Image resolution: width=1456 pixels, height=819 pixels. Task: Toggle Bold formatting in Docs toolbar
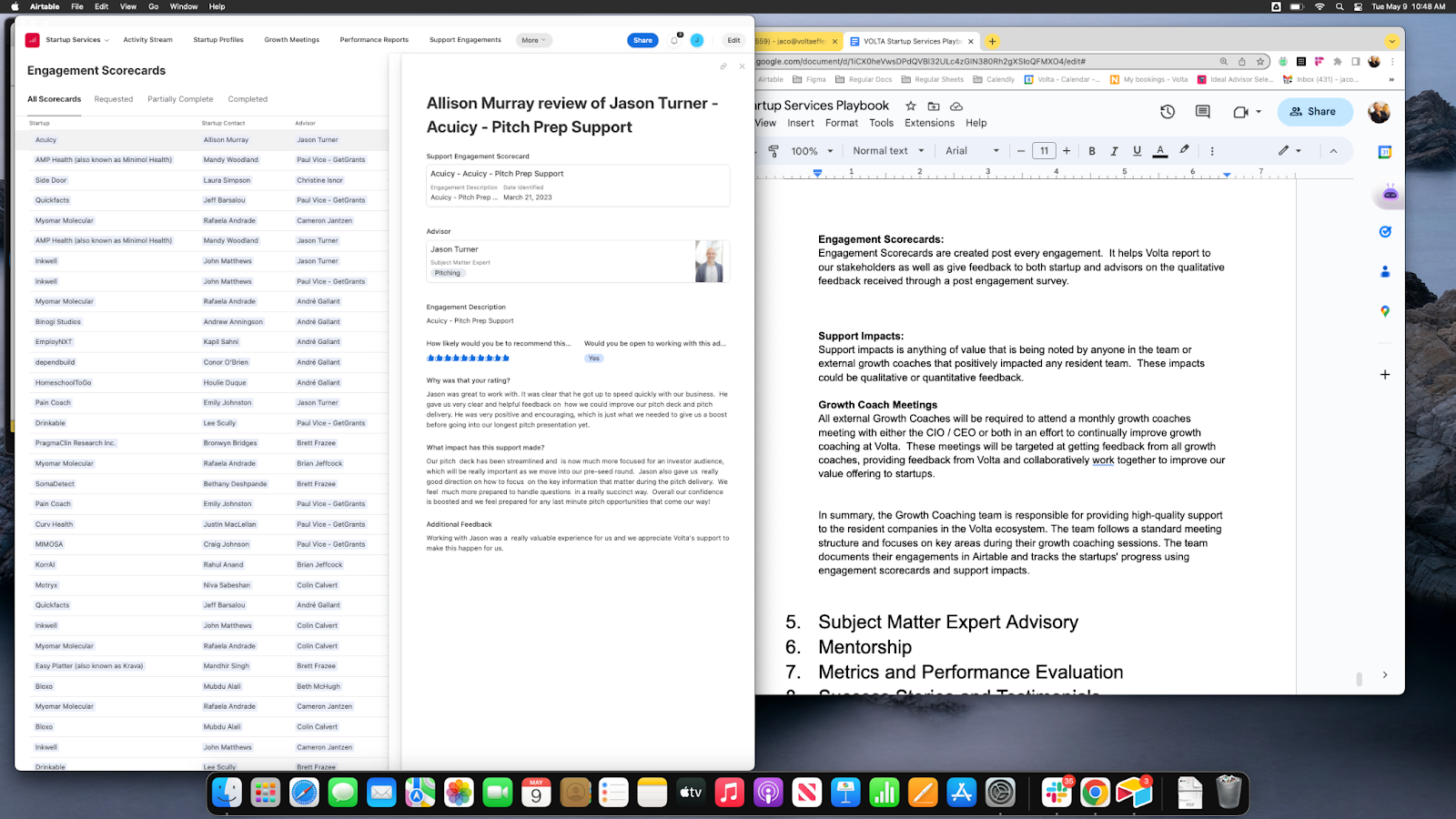tap(1092, 151)
